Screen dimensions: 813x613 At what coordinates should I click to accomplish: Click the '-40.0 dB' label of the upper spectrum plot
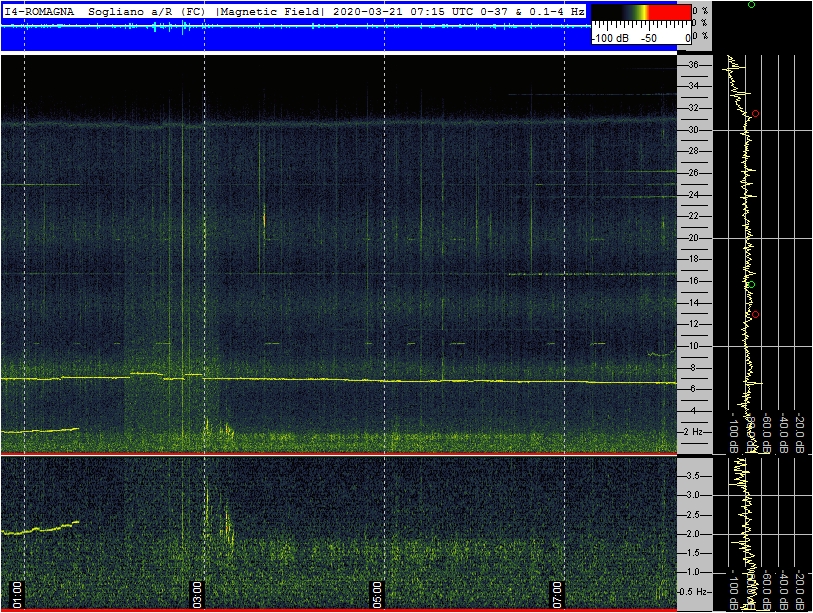[784, 435]
